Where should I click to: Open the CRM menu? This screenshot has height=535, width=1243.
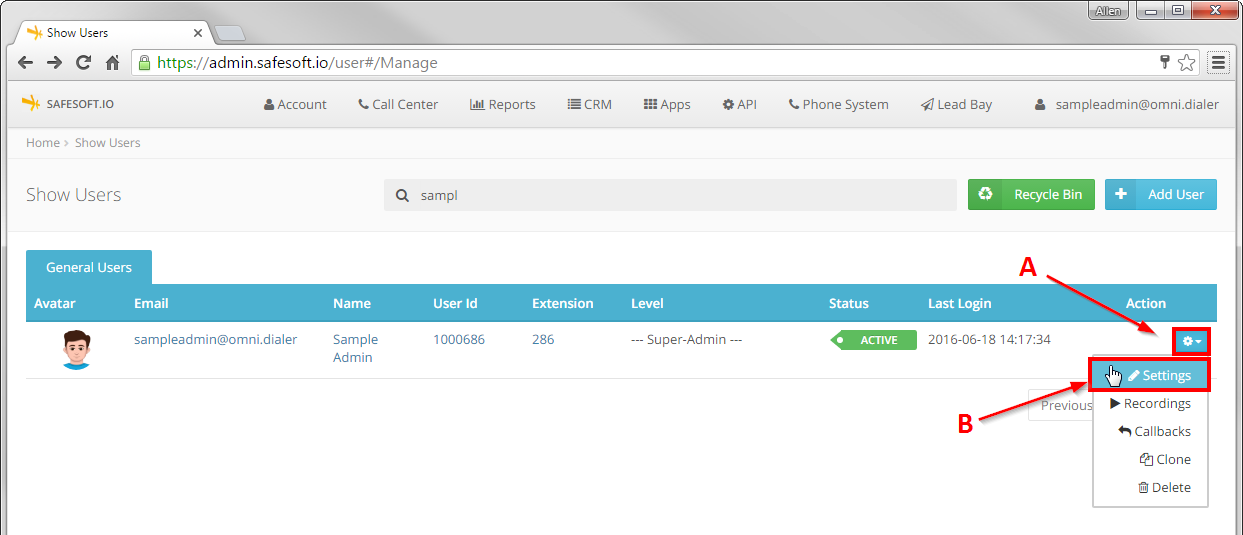point(590,104)
